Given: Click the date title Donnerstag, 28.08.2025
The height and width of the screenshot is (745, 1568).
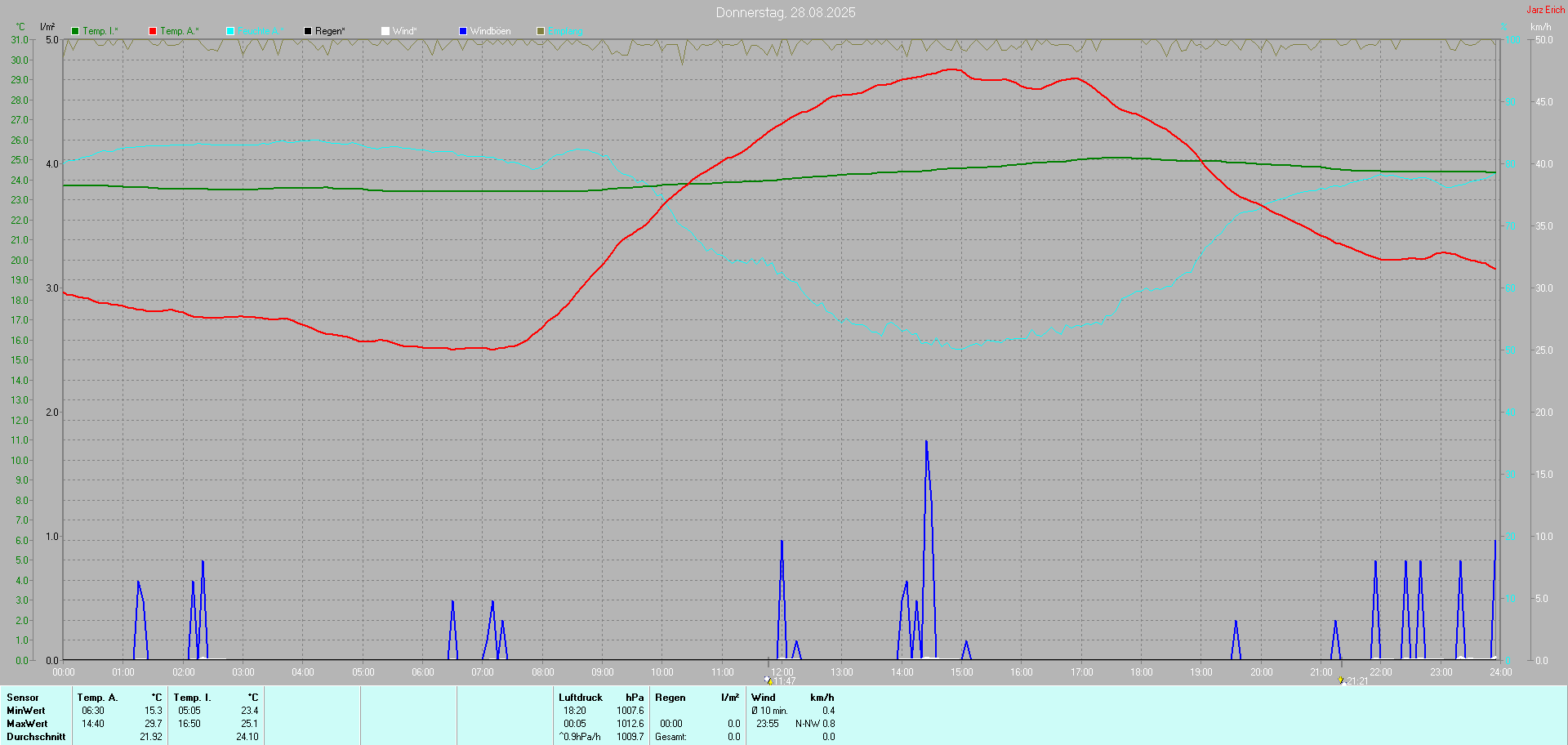Looking at the screenshot, I should point(785,12).
